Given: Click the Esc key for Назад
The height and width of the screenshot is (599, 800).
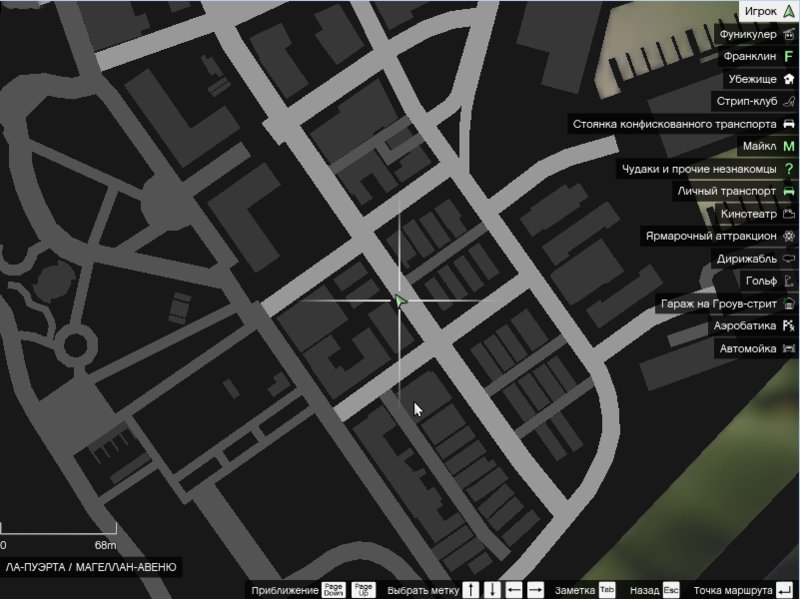Looking at the screenshot, I should (x=671, y=590).
